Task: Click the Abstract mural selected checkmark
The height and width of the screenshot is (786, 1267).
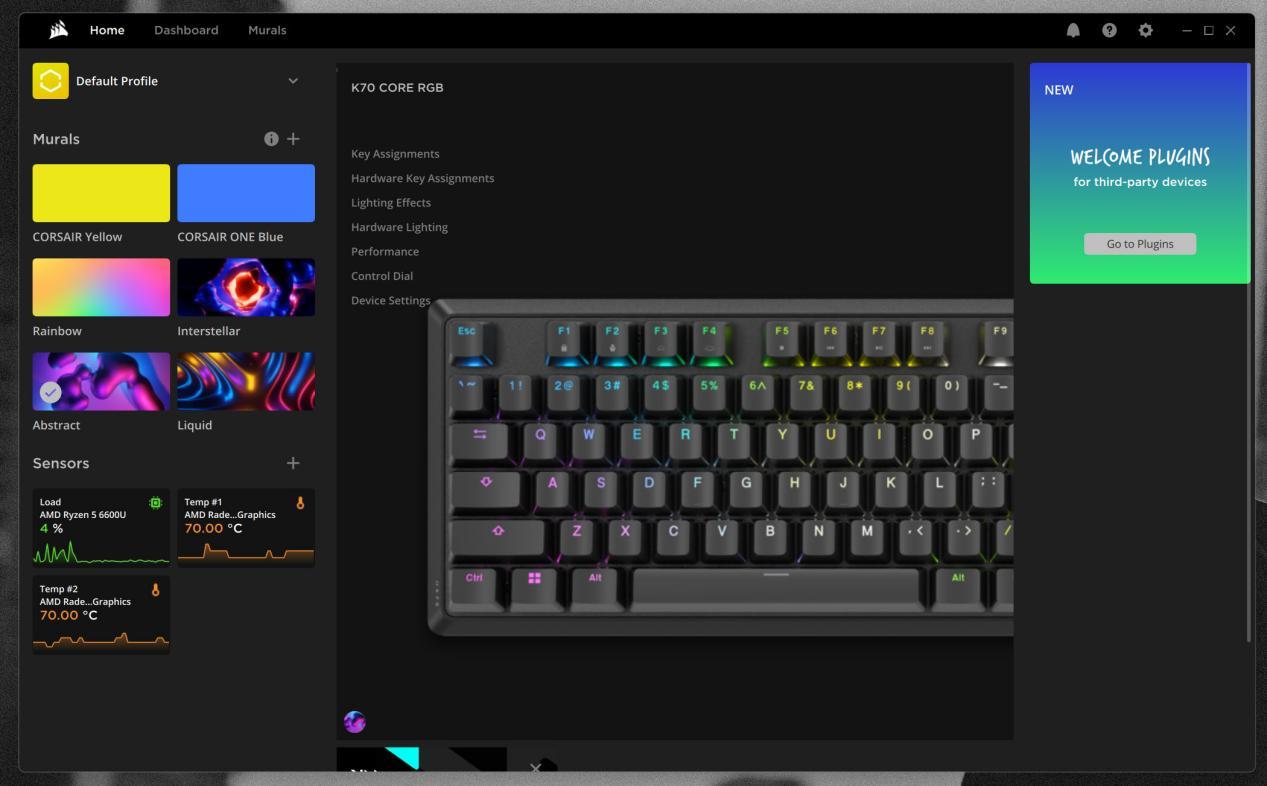Action: point(50,393)
